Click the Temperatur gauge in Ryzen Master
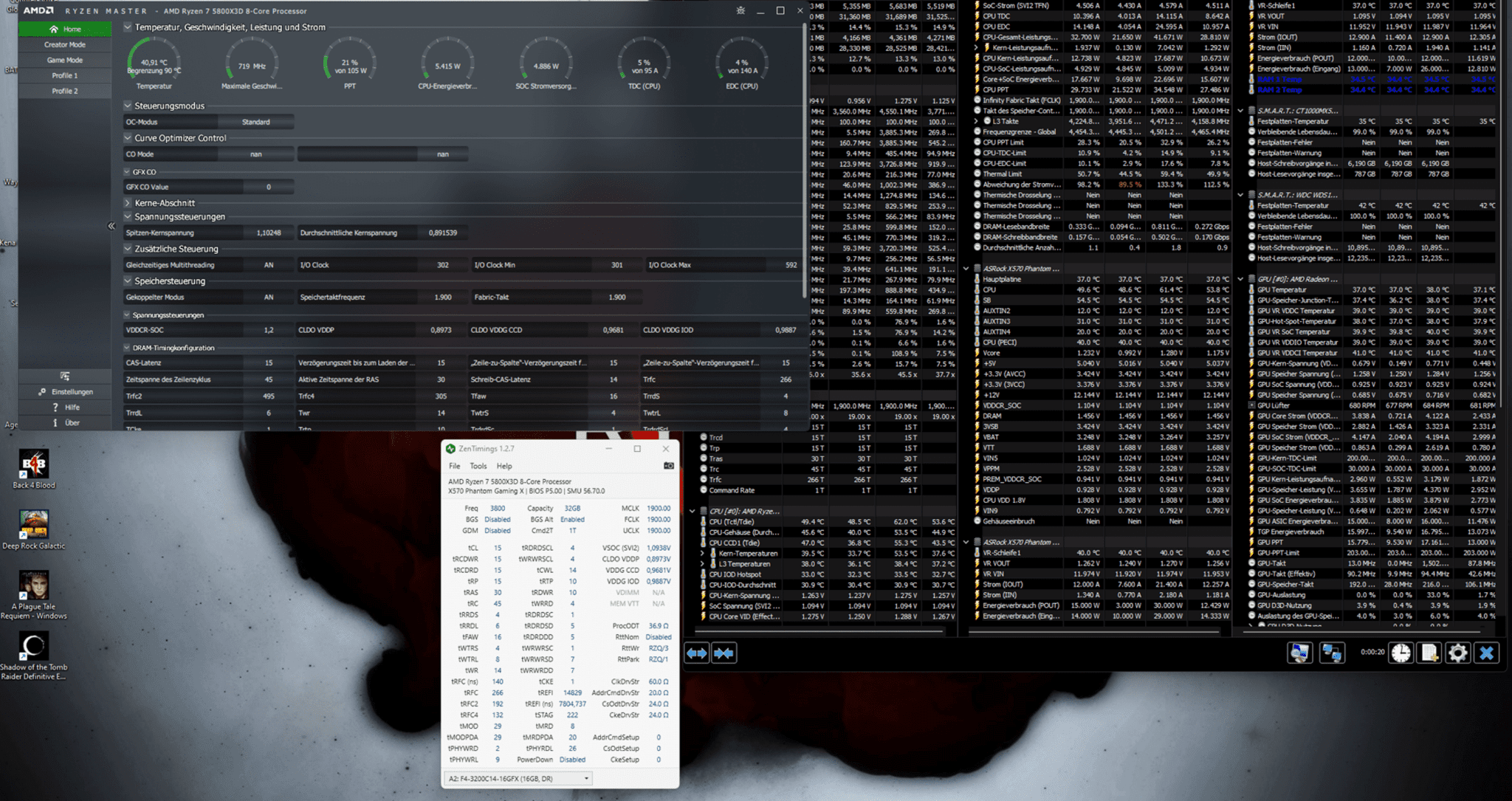Viewport: 1512px width, 801px height. tap(154, 64)
